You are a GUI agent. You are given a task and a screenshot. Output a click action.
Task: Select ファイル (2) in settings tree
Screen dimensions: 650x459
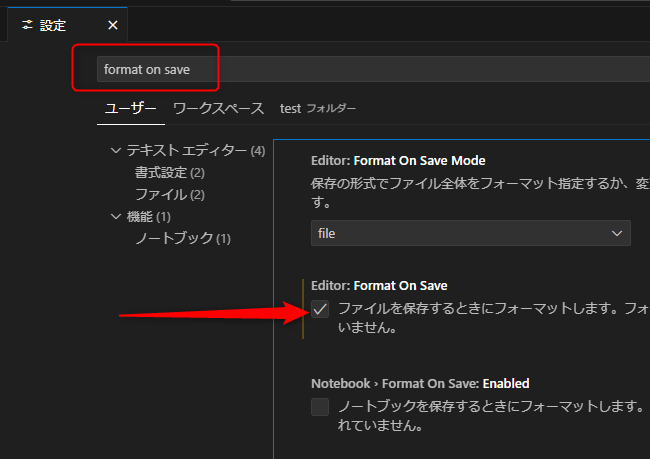170,194
